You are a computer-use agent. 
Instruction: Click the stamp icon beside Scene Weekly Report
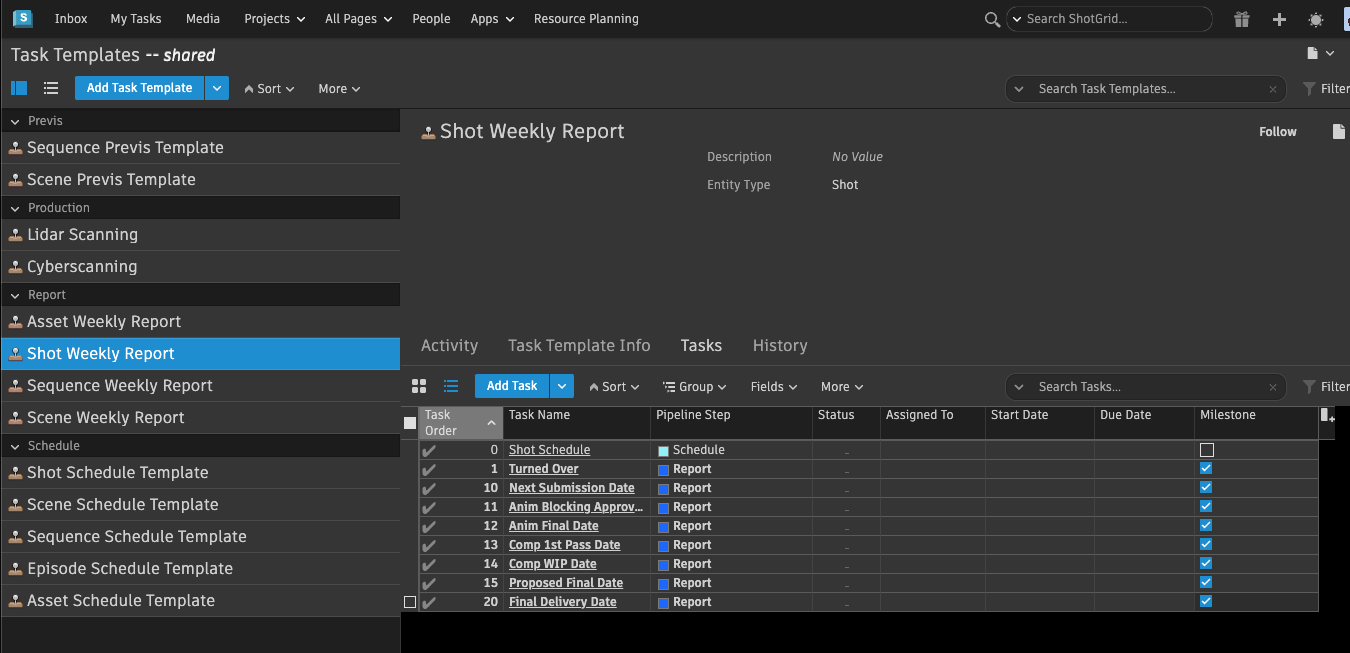point(15,418)
